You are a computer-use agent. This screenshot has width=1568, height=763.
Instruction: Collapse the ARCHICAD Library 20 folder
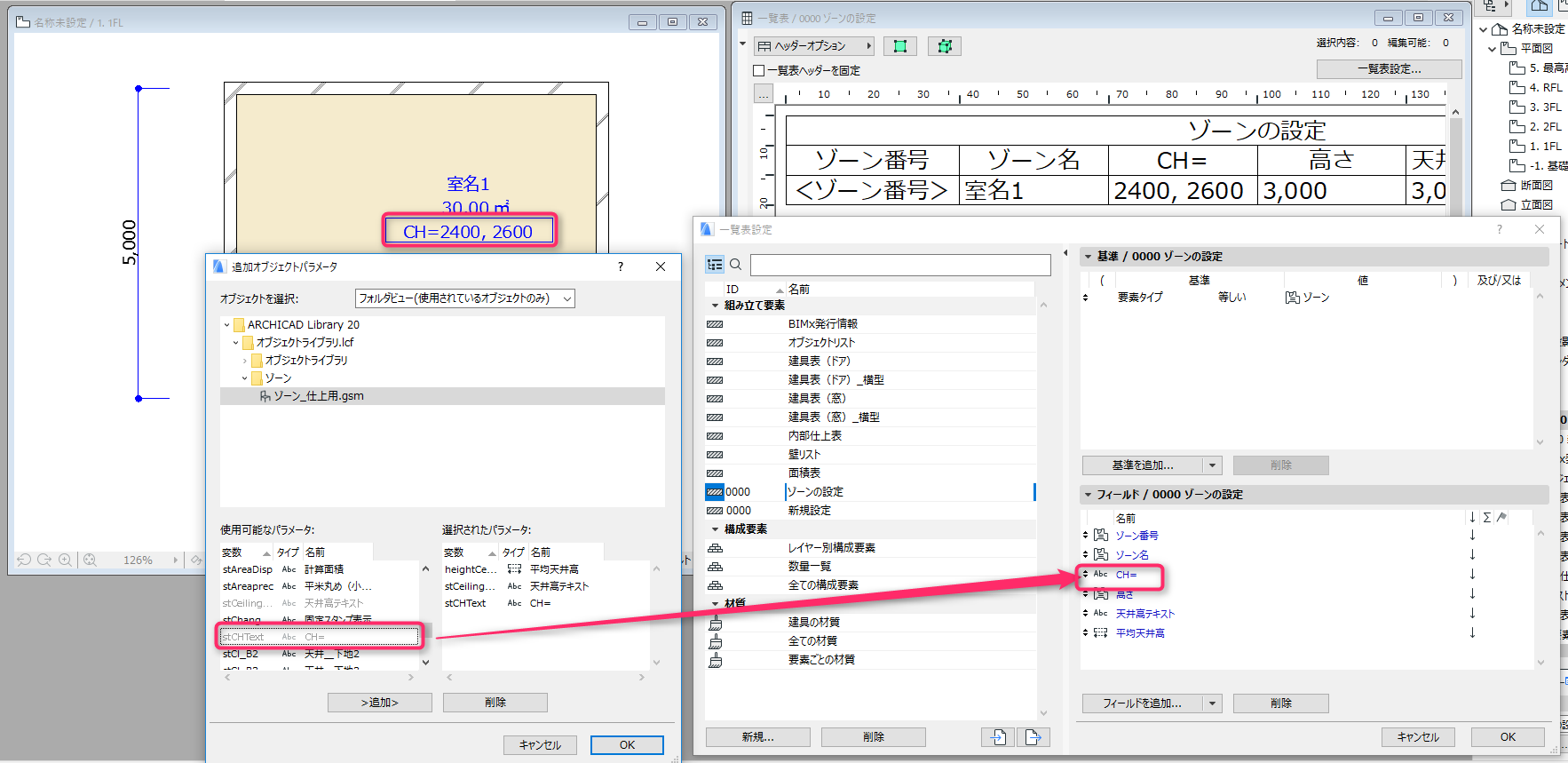227,325
